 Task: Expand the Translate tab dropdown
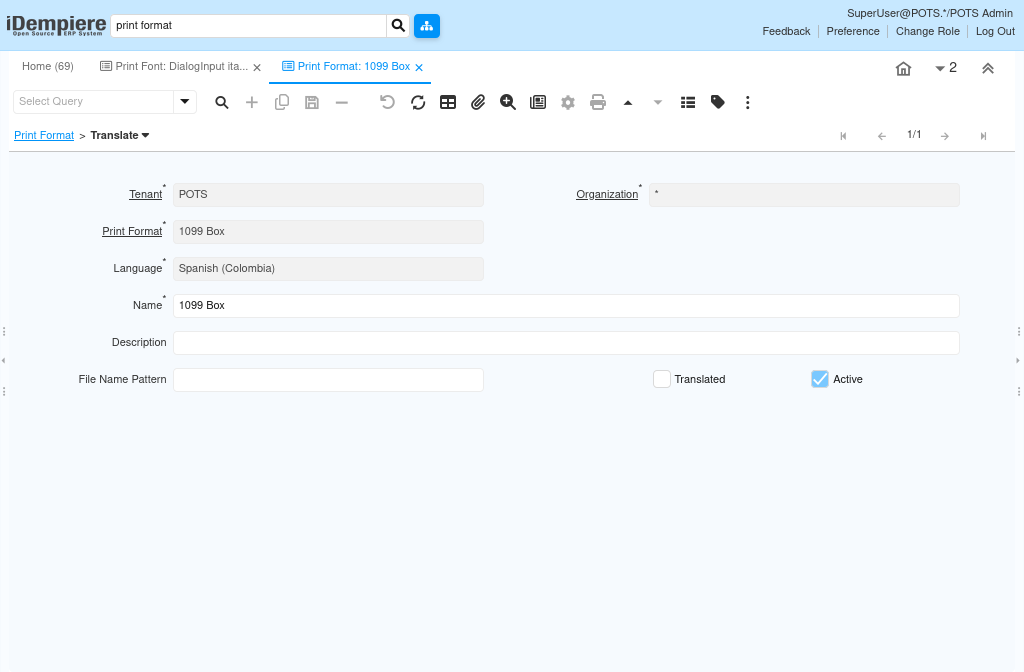[146, 135]
